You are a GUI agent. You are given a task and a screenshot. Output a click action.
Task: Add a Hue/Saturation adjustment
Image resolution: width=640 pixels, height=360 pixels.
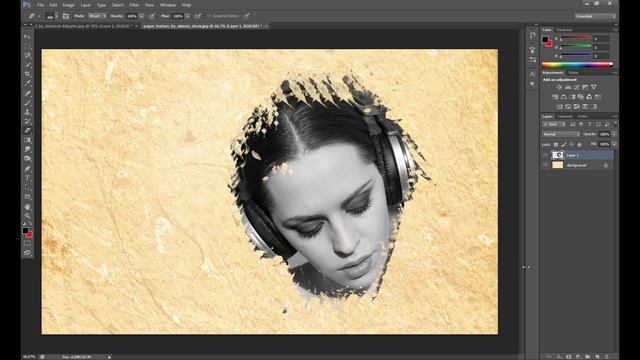555,97
